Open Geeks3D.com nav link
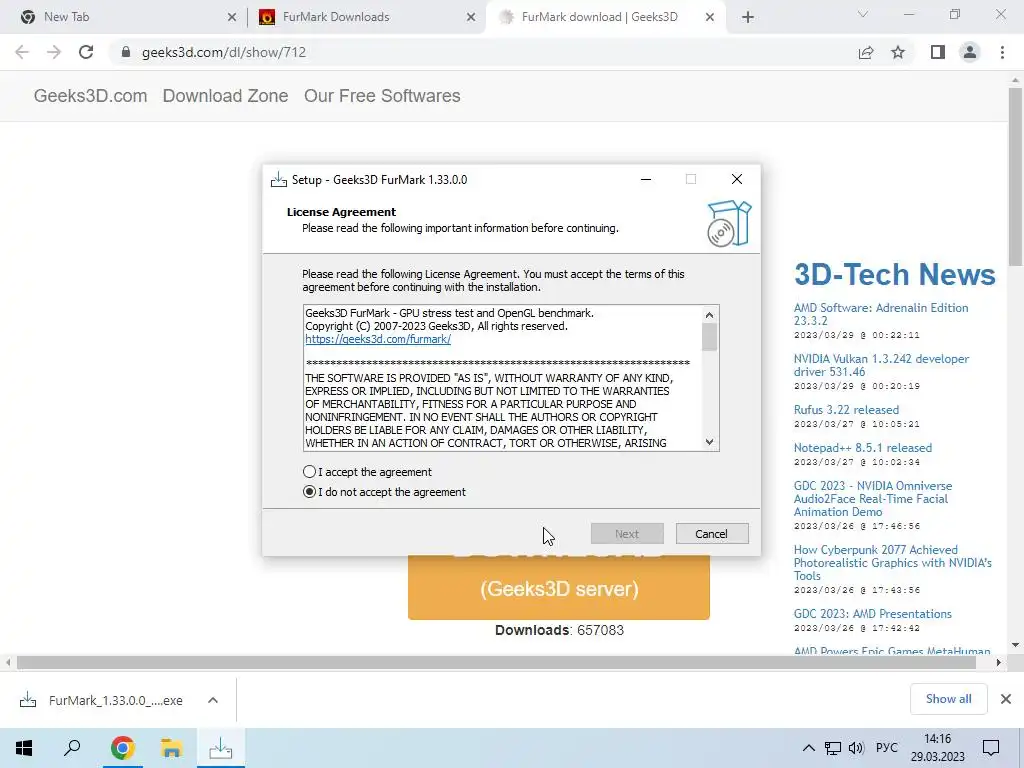1024x768 pixels. (x=90, y=96)
